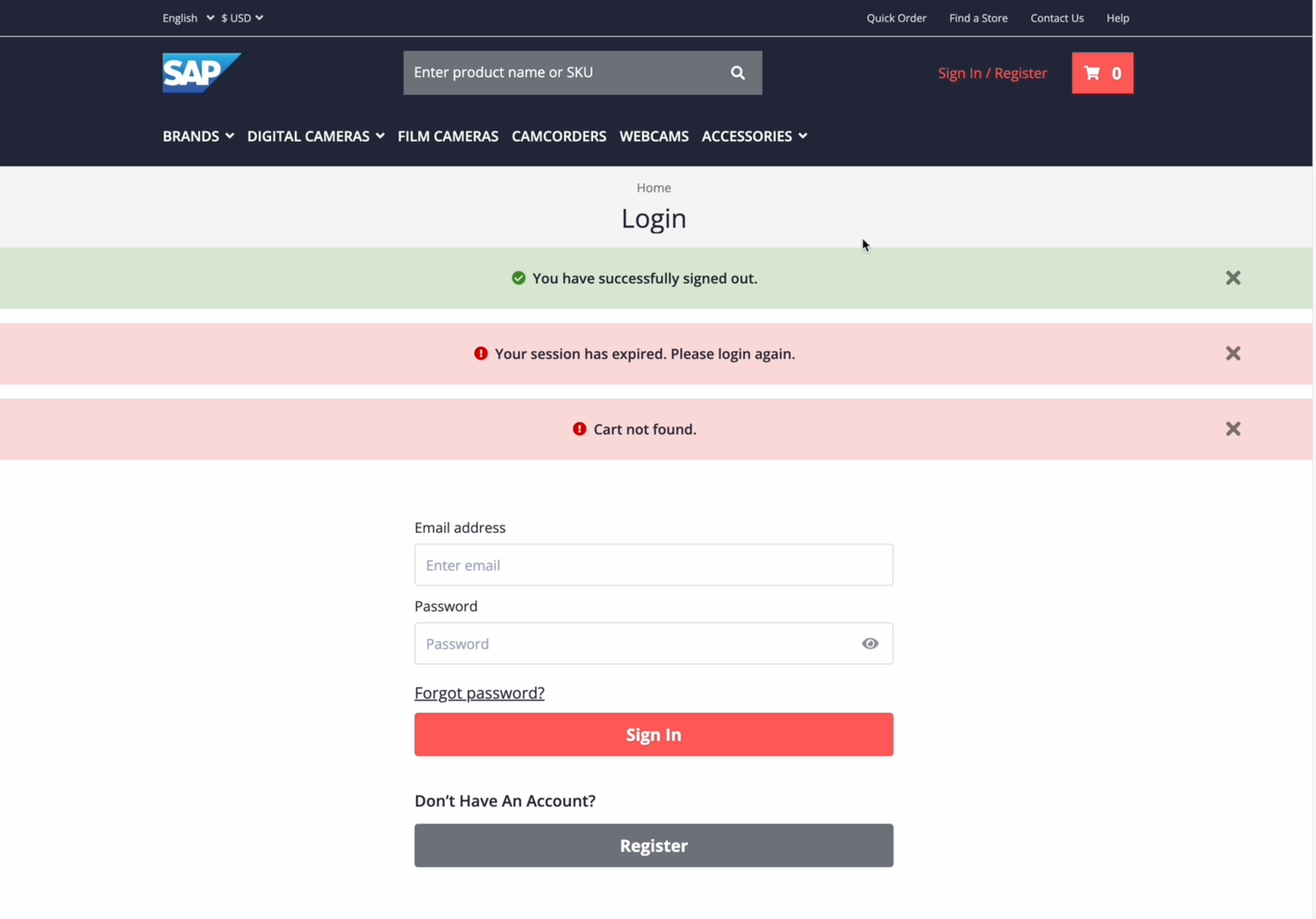Click the search magnifier icon
The width and height of the screenshot is (1316, 919).
[x=737, y=72]
